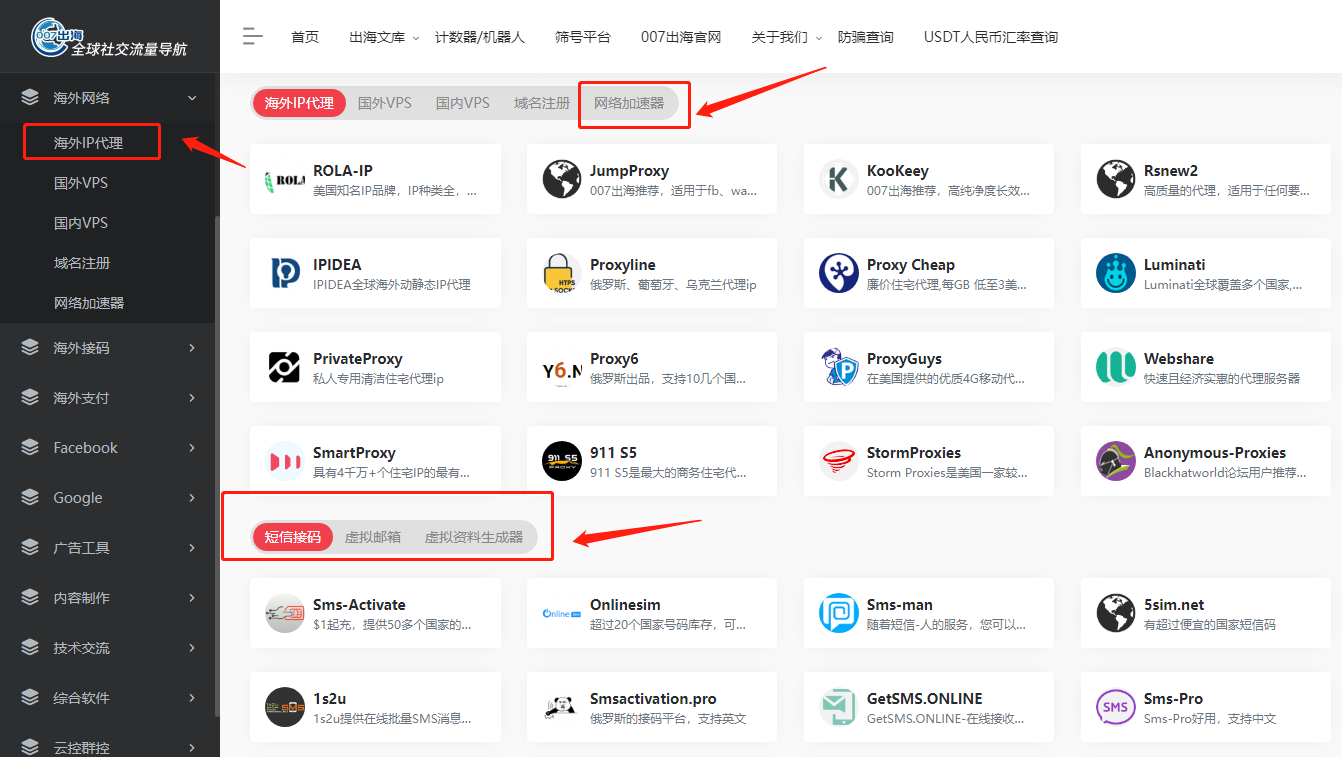1342x757 pixels.
Task: Click the Sms-man blue logo icon
Action: pos(839,614)
